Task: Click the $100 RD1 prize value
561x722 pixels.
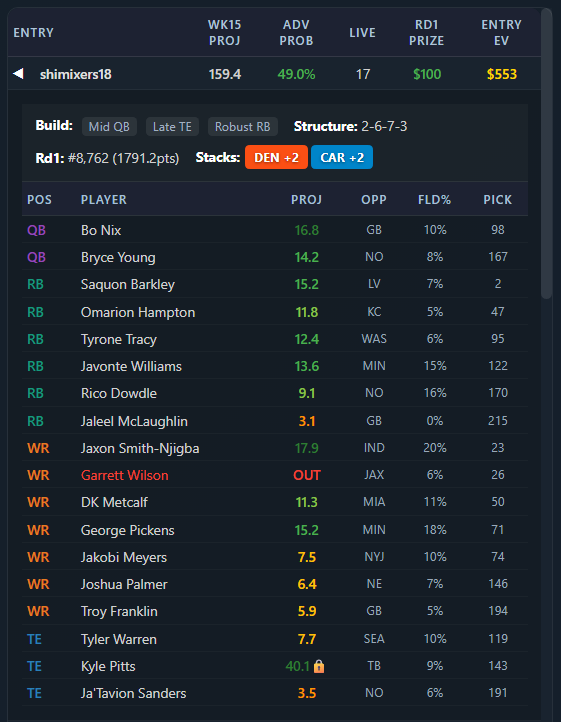Action: [x=427, y=74]
